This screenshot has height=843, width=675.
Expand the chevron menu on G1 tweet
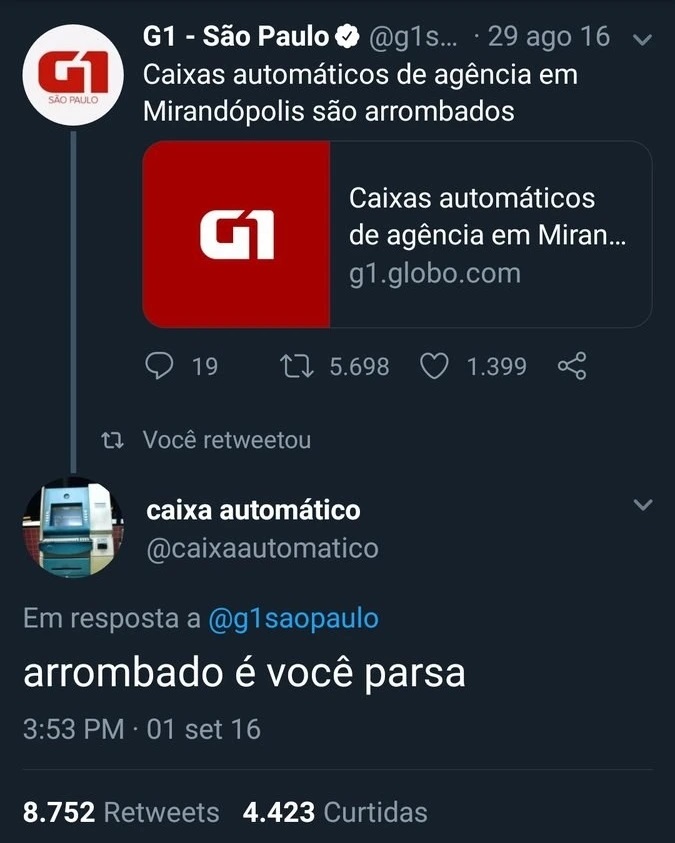click(x=643, y=40)
